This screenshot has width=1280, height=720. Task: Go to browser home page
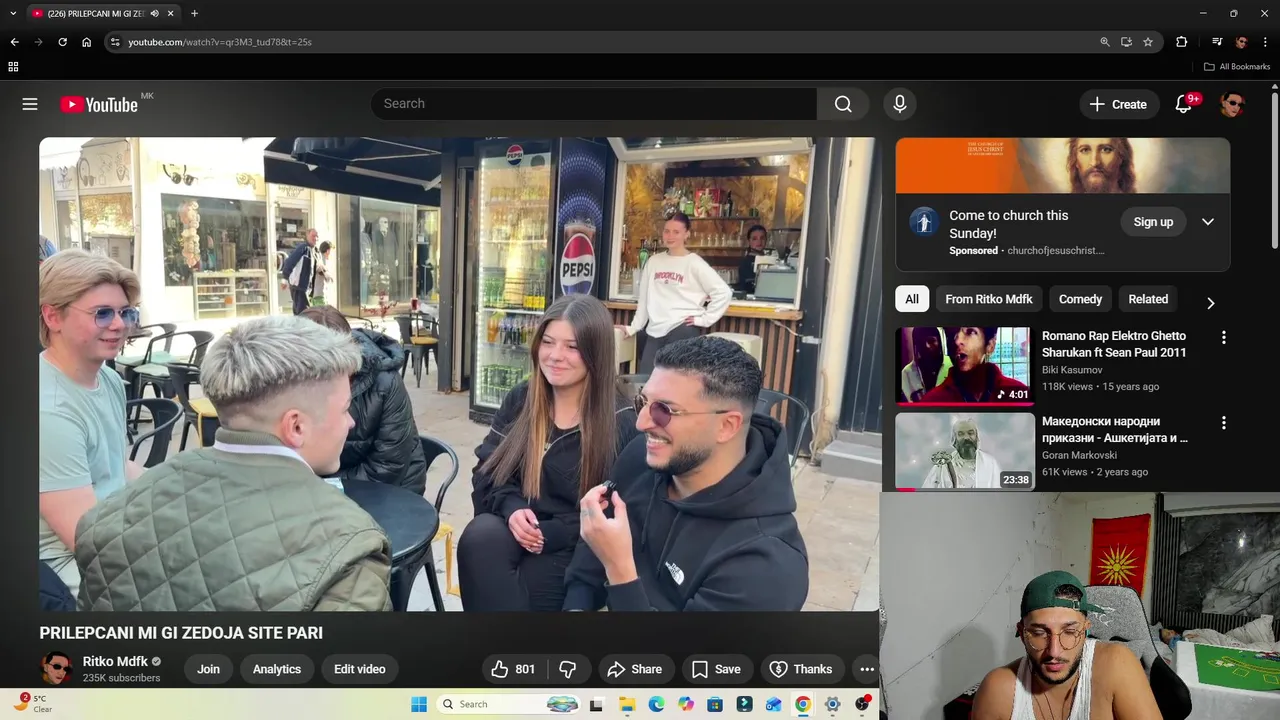coord(86,42)
